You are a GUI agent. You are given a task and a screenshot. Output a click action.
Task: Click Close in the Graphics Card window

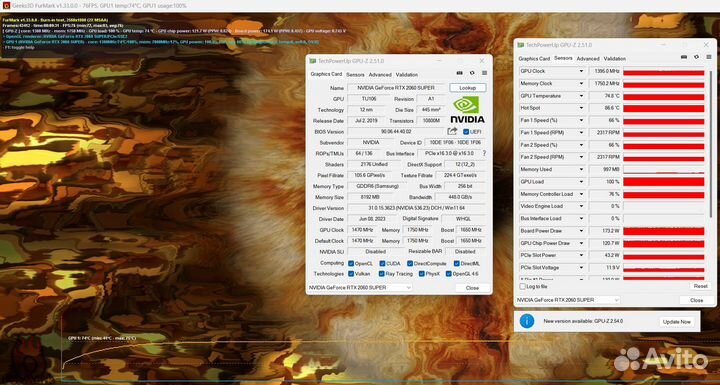coord(472,288)
